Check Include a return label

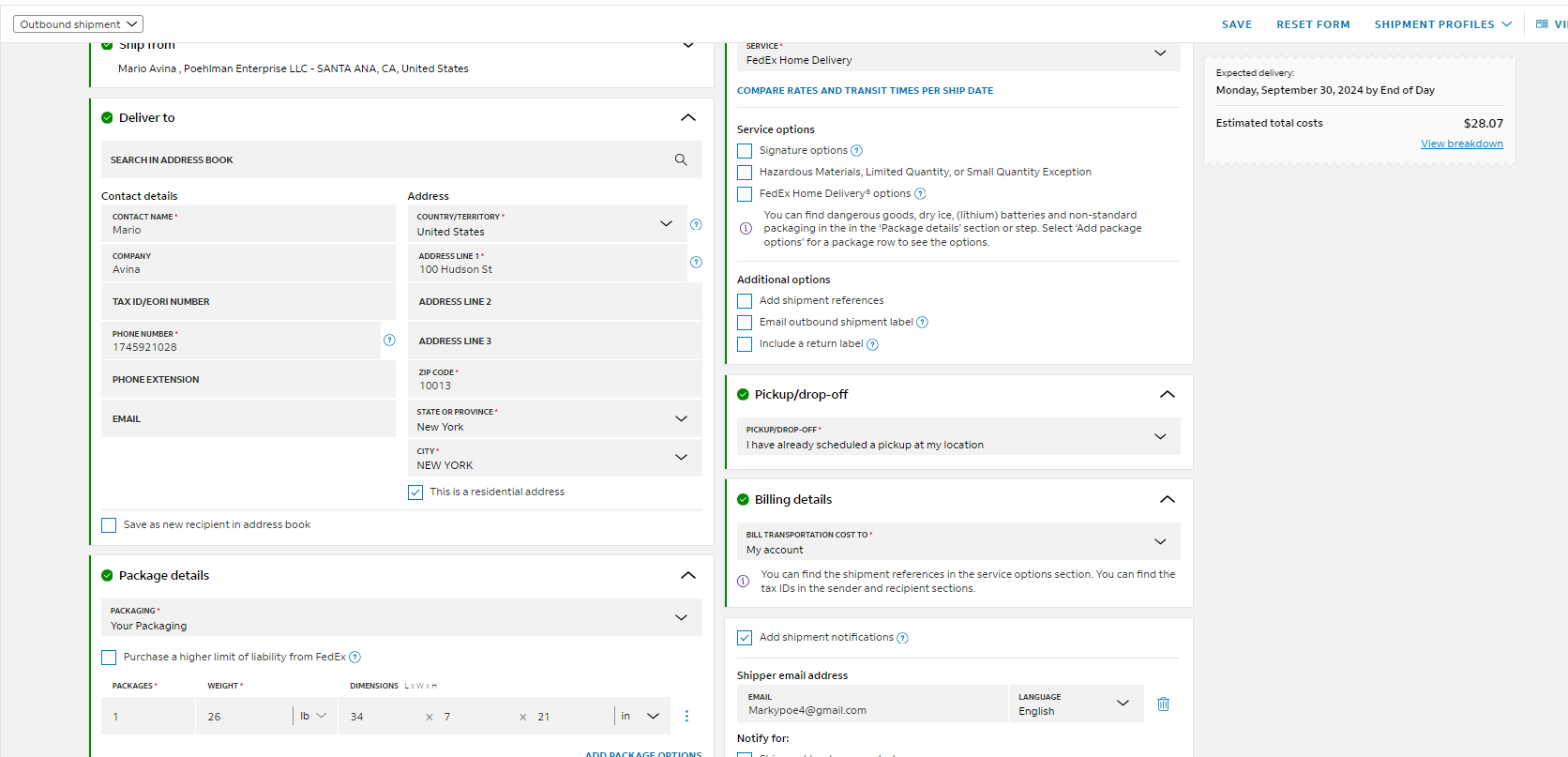(x=745, y=344)
